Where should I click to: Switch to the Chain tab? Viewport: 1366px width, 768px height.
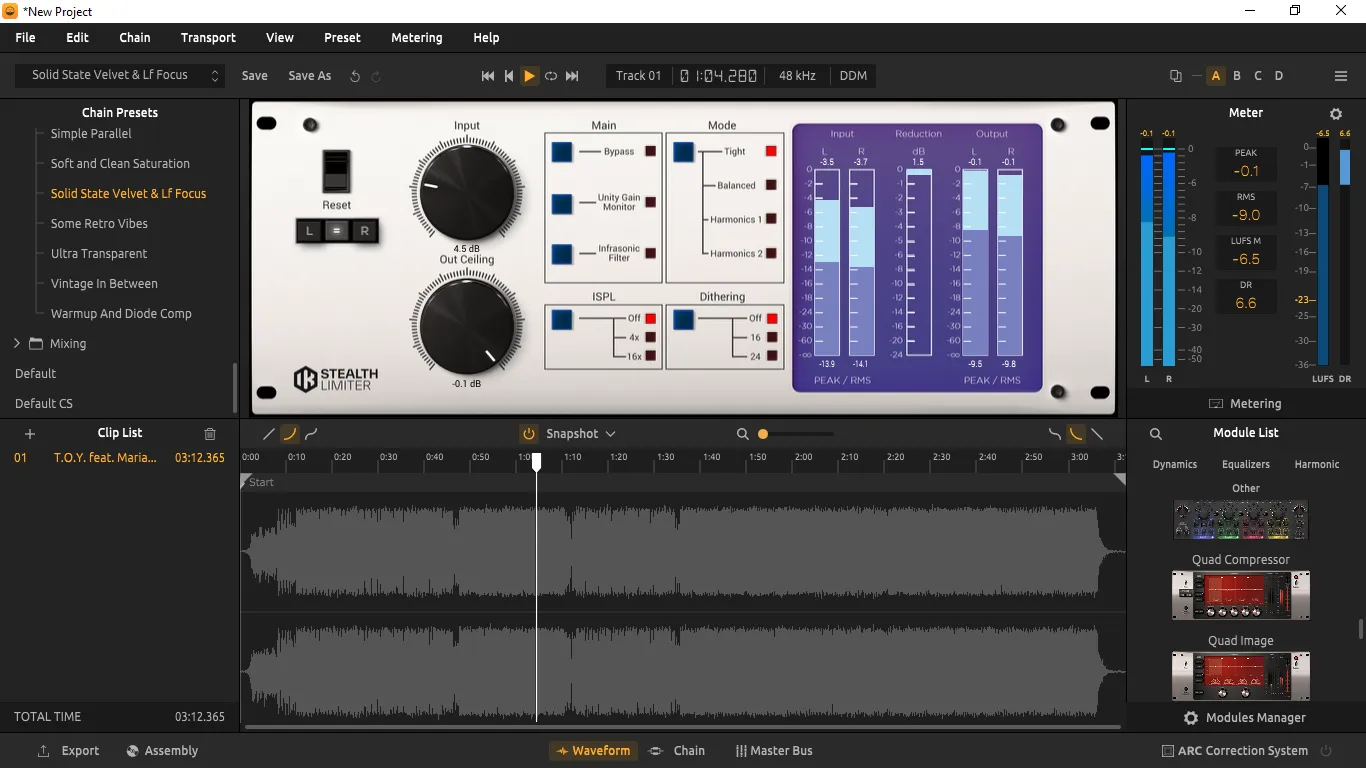(677, 751)
